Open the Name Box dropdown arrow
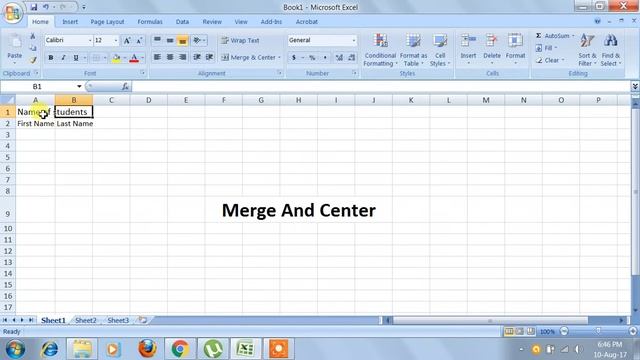 click(x=79, y=87)
